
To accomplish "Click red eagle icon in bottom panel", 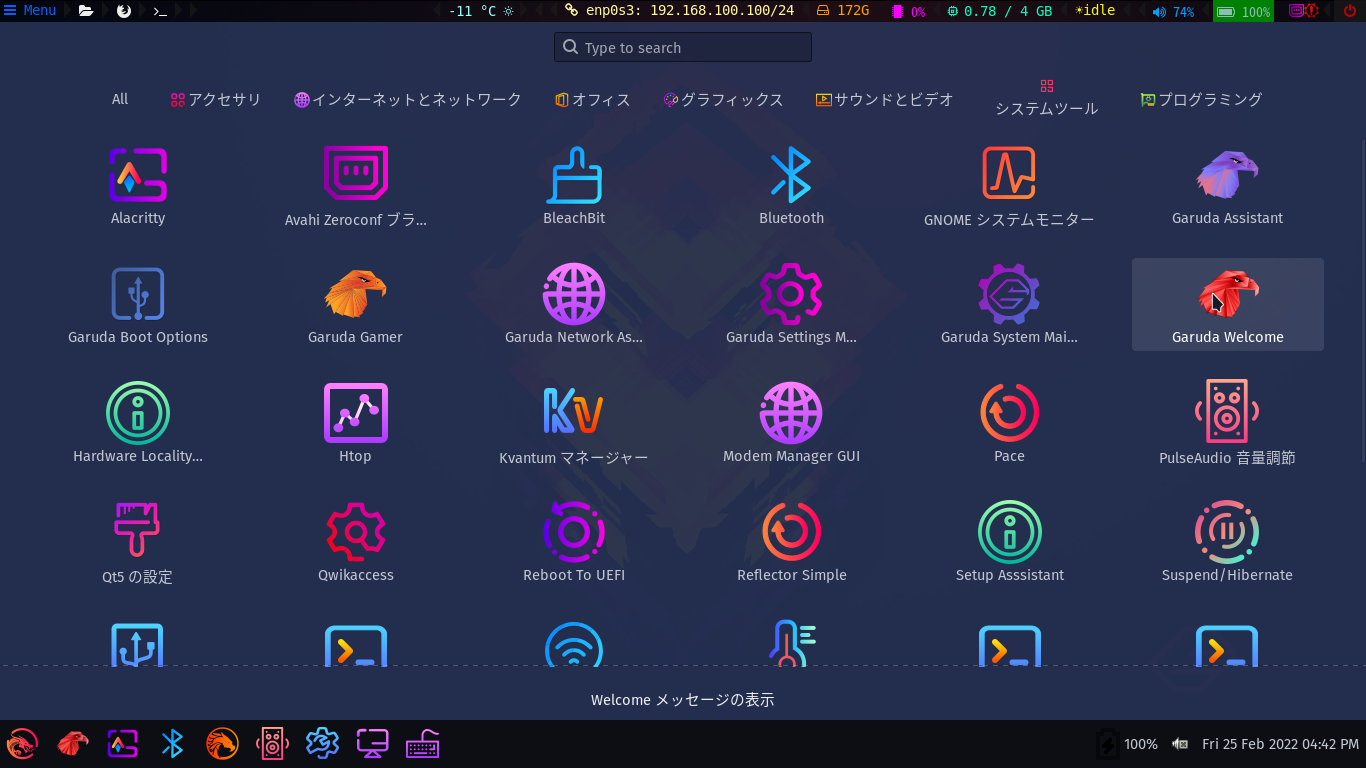I will (72, 743).
